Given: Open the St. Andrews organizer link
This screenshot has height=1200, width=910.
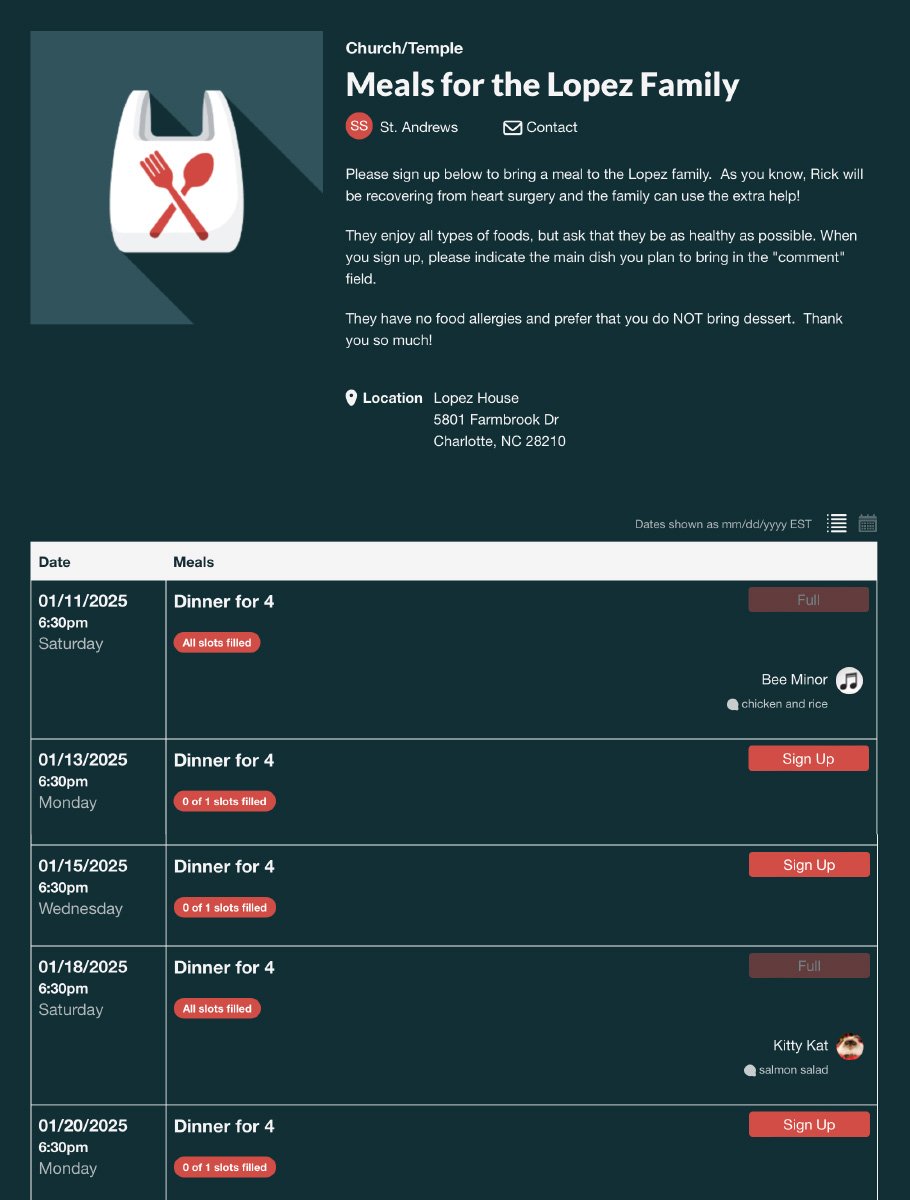Looking at the screenshot, I should pyautogui.click(x=419, y=128).
